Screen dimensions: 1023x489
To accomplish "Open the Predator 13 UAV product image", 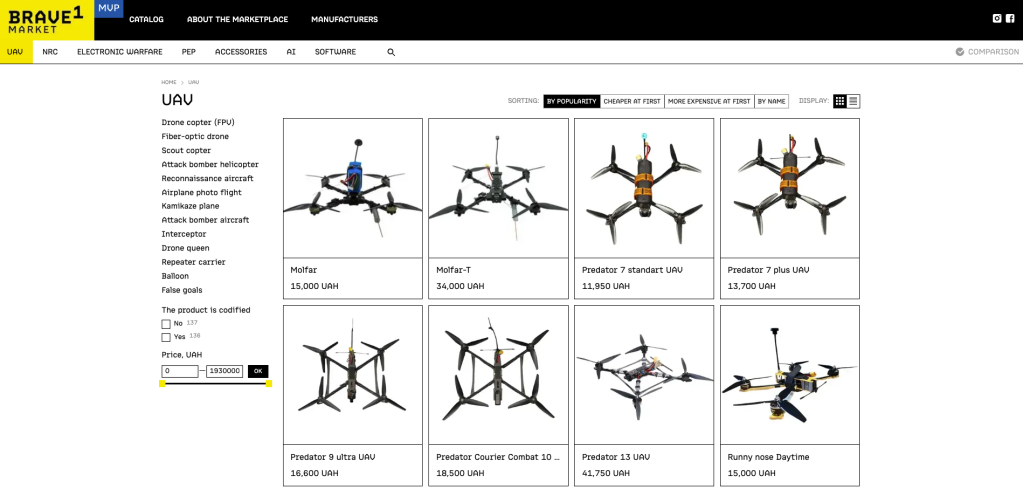I will click(x=644, y=375).
